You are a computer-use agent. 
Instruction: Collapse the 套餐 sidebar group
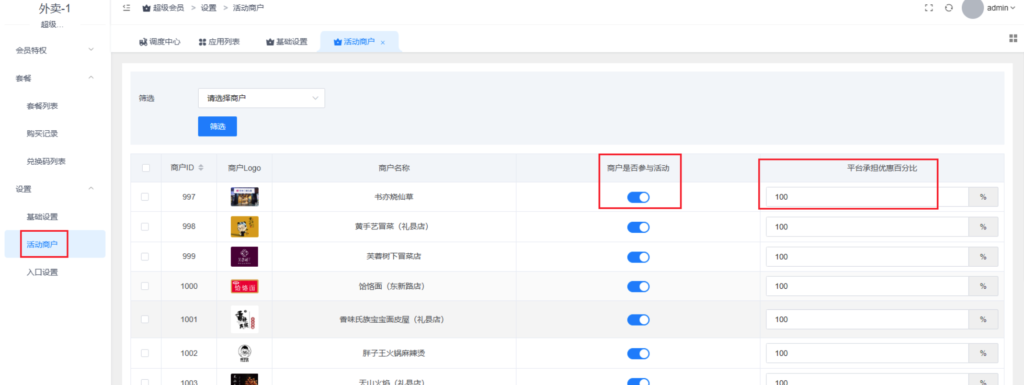(x=56, y=78)
